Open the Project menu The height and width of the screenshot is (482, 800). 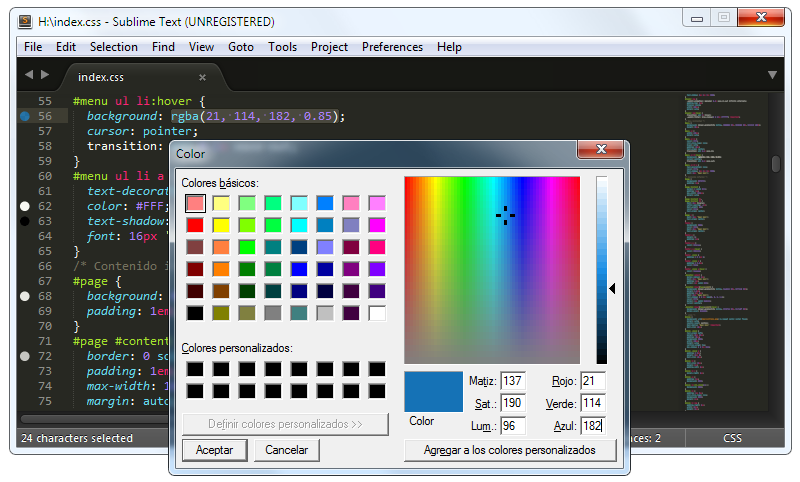pos(330,47)
